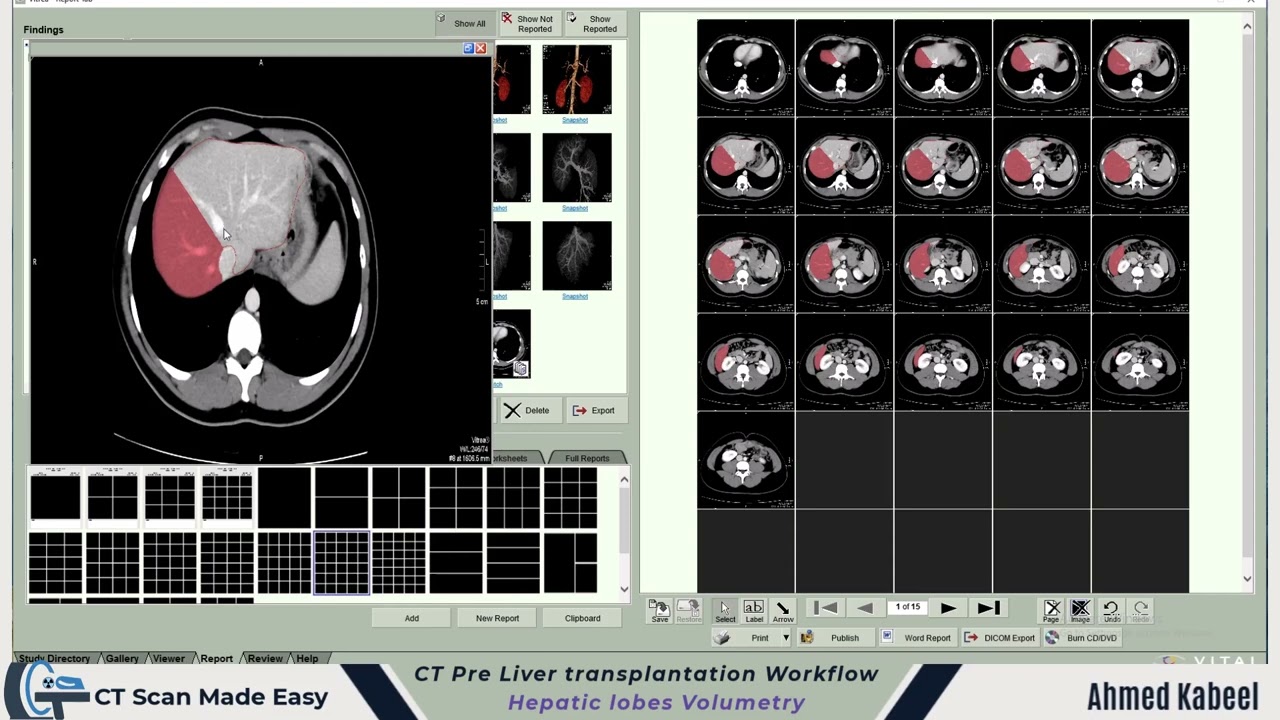Viewport: 1280px width, 720px height.
Task: Create a New Report
Action: point(497,618)
